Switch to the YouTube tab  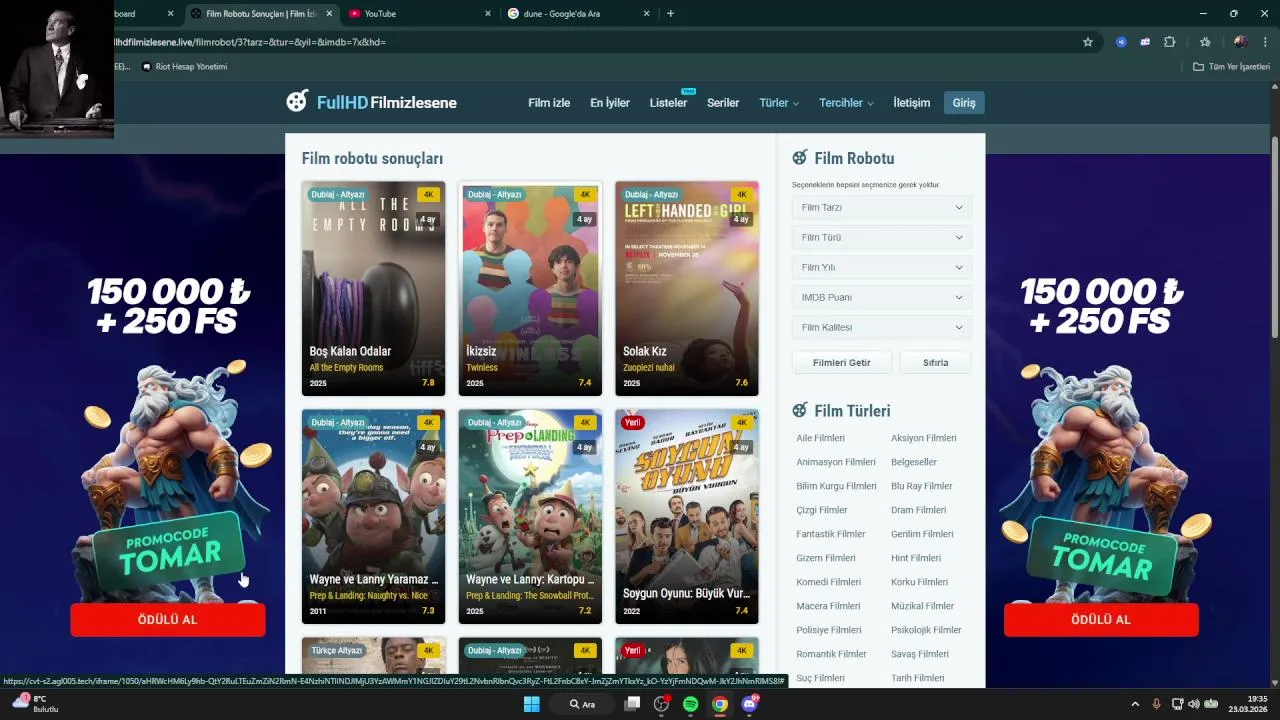pyautogui.click(x=420, y=14)
